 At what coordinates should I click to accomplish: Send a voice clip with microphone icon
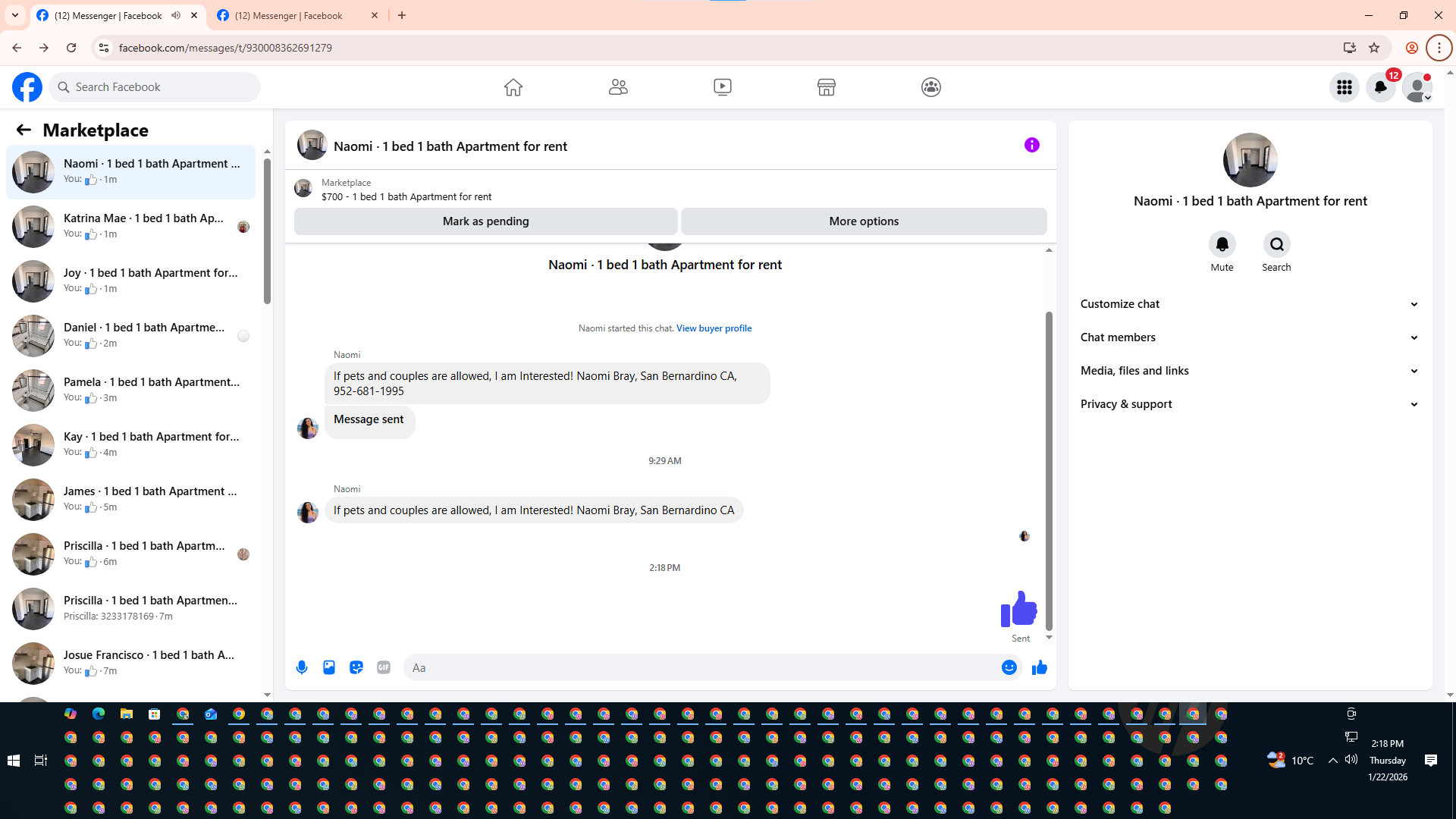302,667
